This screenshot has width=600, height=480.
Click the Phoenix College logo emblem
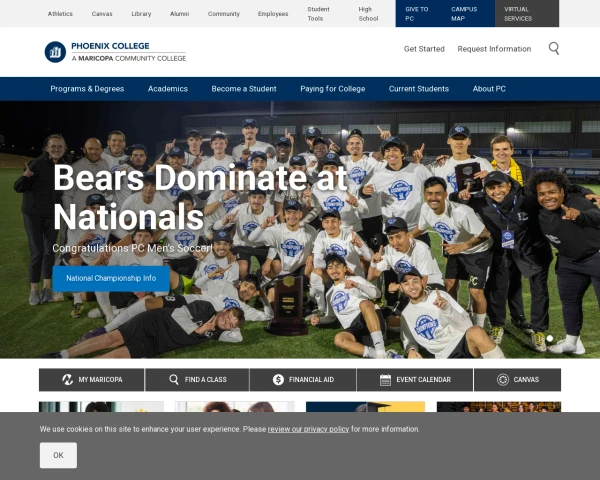tap(55, 52)
